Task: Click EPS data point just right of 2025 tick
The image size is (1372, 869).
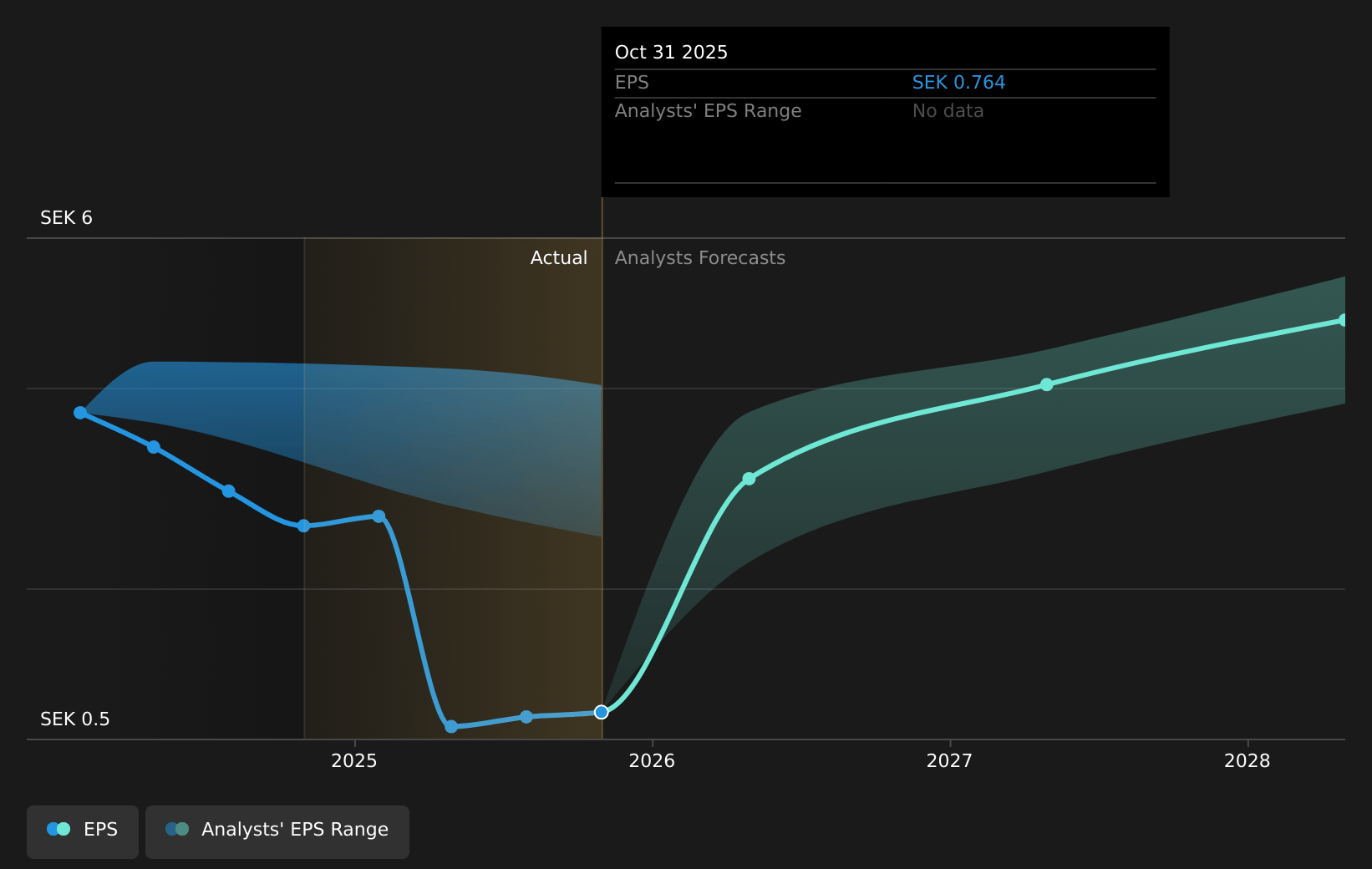Action: pos(379,516)
